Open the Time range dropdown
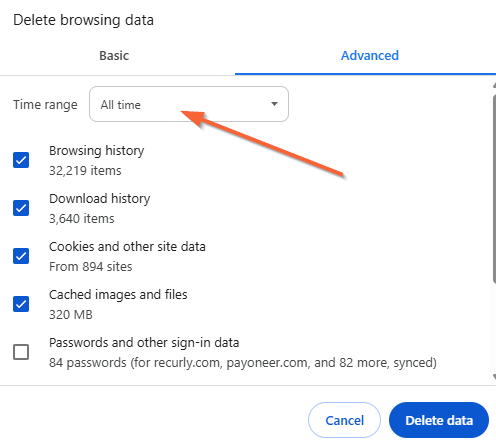 (189, 104)
